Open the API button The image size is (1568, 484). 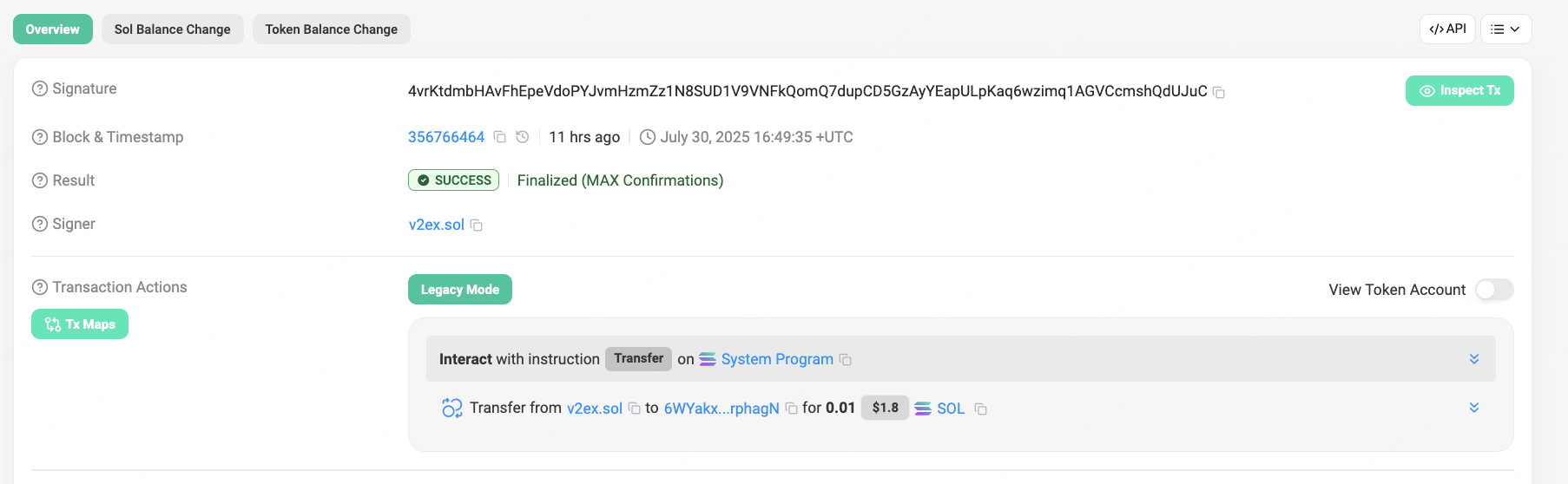(x=1447, y=29)
